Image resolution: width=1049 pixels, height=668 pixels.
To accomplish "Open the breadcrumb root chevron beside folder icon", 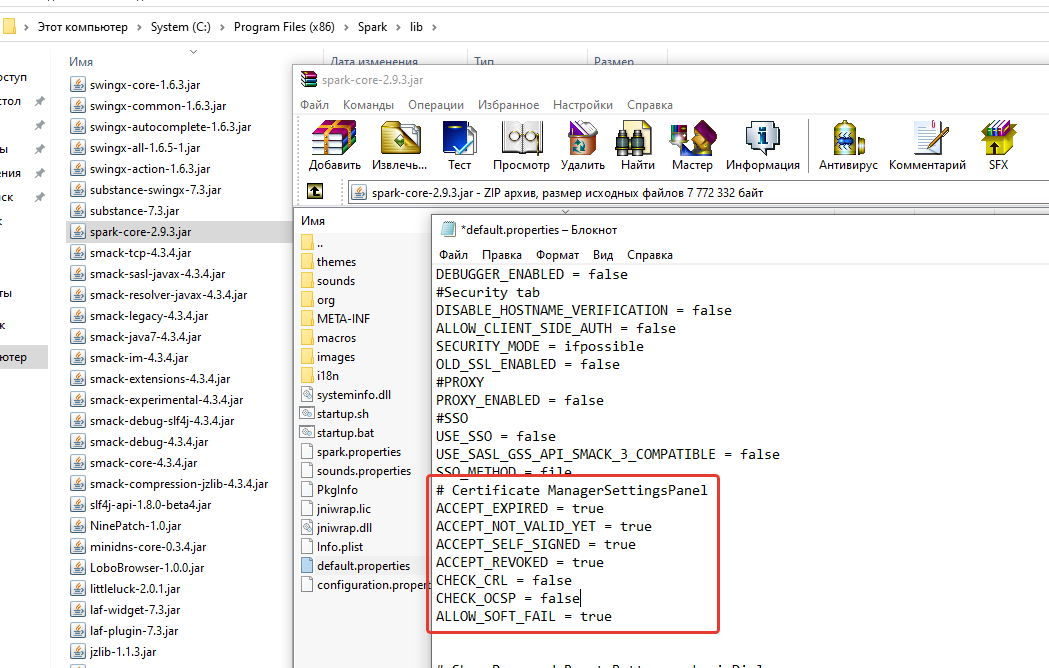I will (x=26, y=27).
